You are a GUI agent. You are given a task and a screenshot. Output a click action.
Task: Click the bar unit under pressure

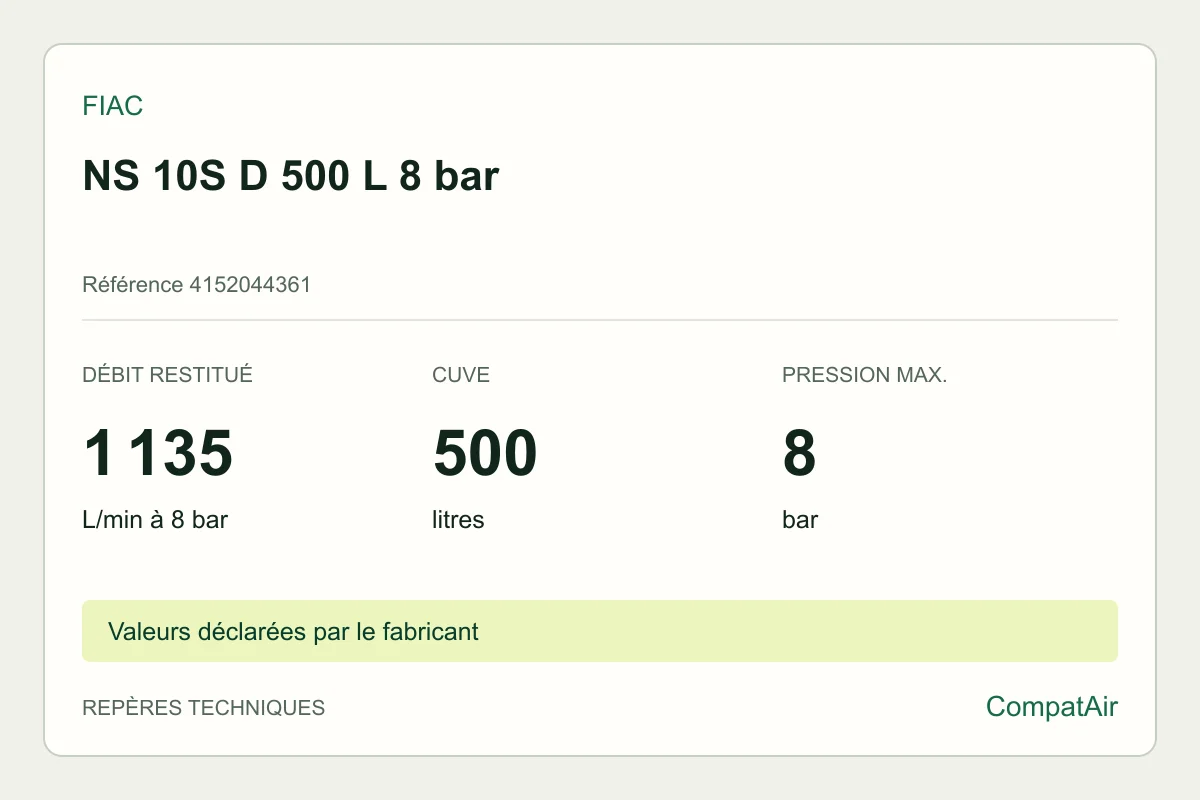pyautogui.click(x=800, y=520)
